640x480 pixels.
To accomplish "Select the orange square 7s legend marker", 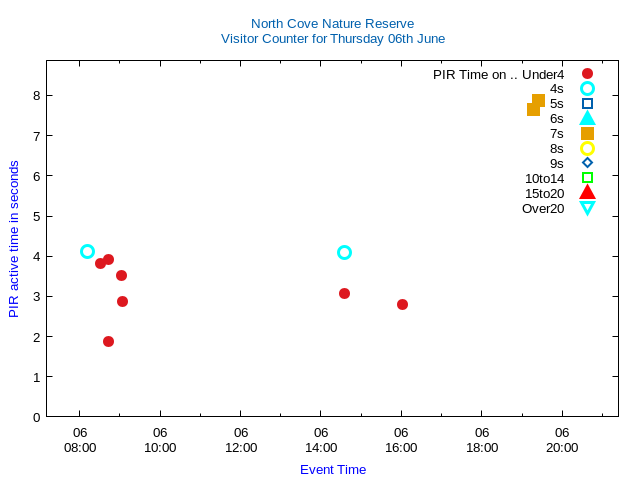I will [x=587, y=134].
